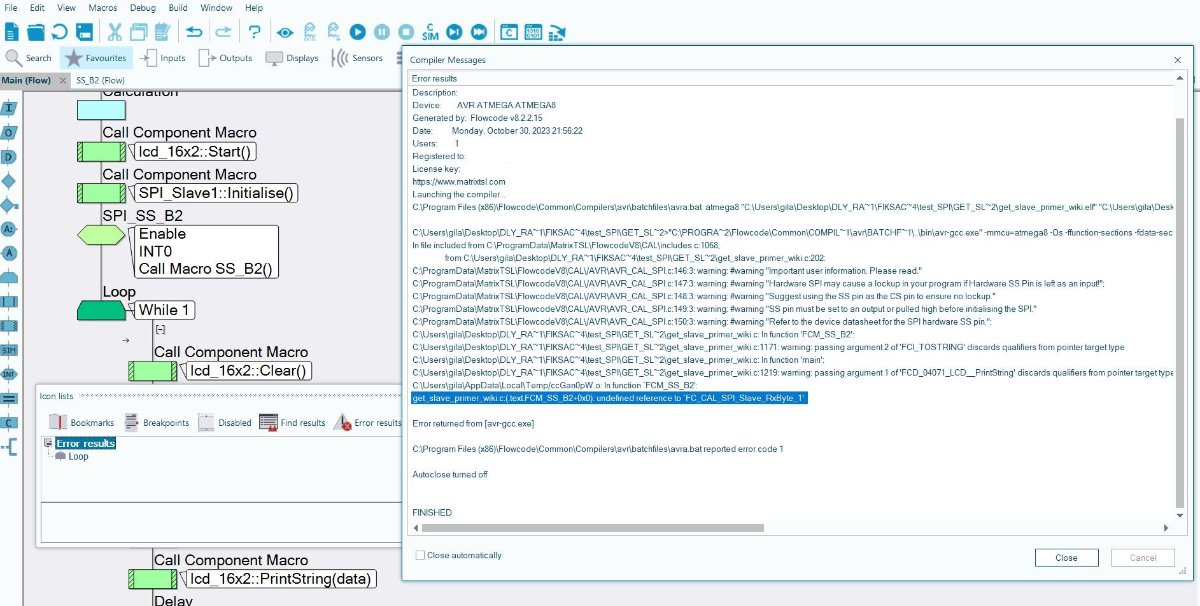Viewport: 1200px width, 606px height.
Task: Select the C code icon in sidebar
Action: [9, 423]
